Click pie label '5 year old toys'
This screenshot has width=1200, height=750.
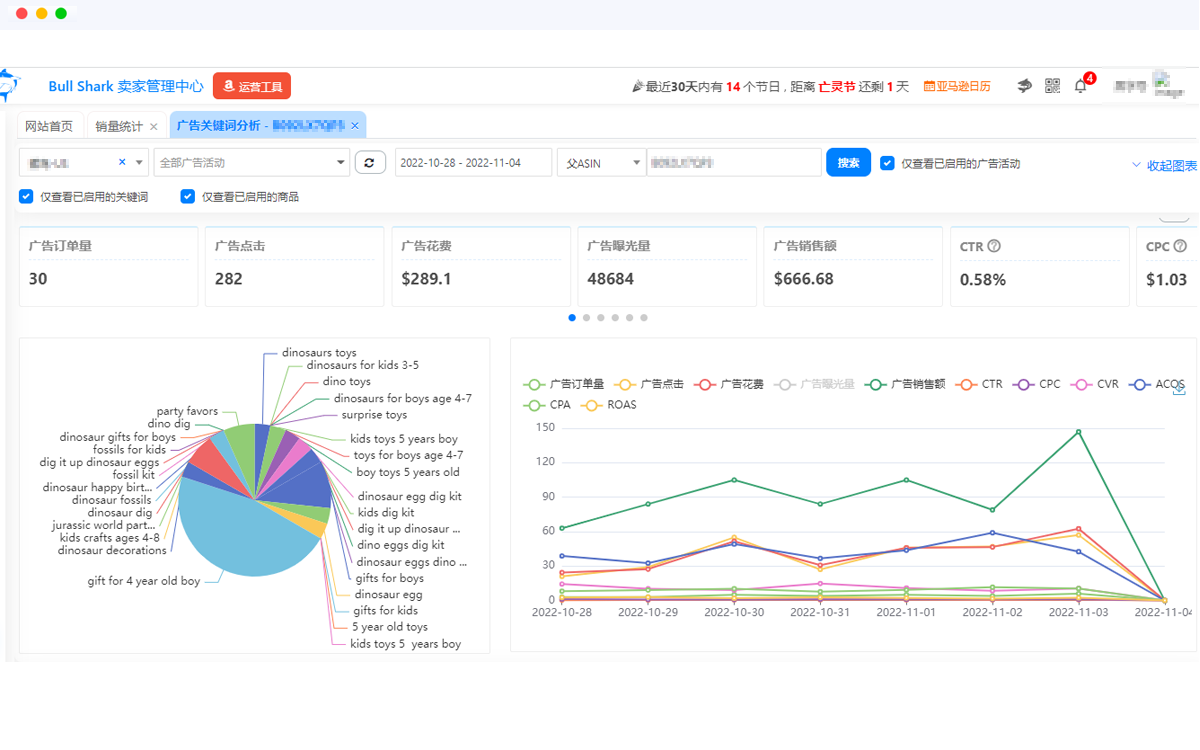tap(389, 627)
